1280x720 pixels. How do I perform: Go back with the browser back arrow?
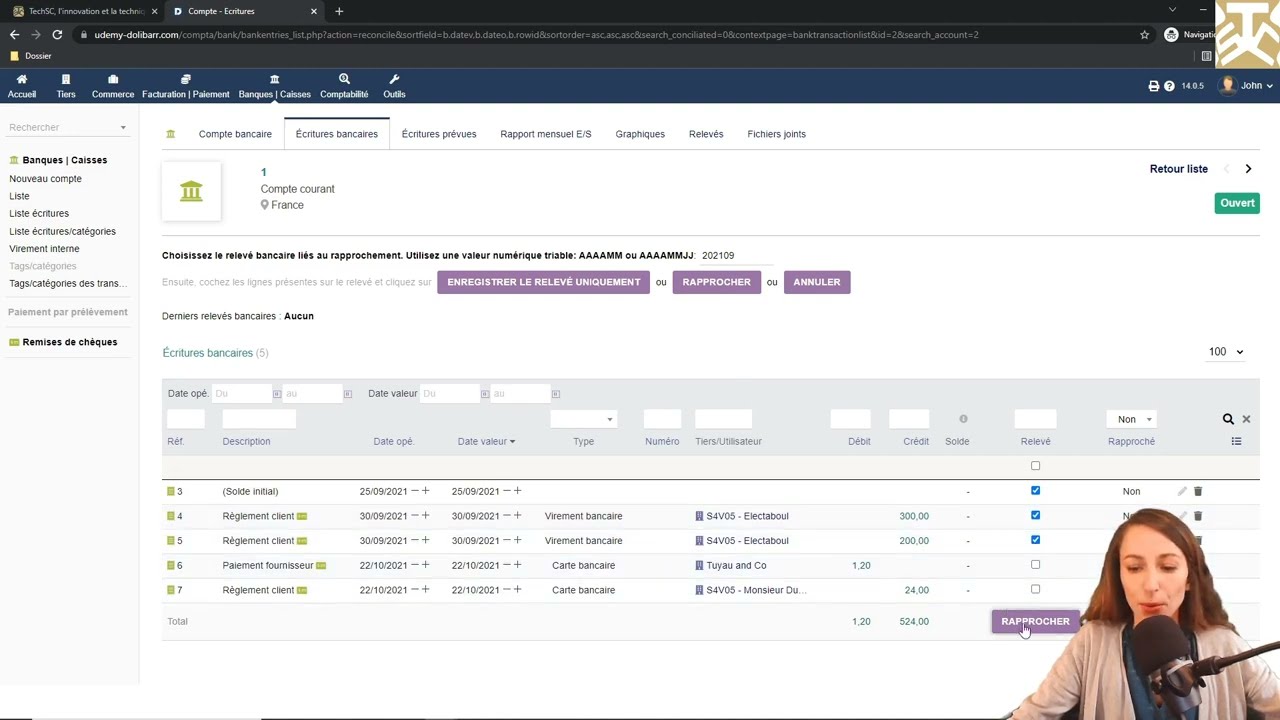tap(14, 34)
